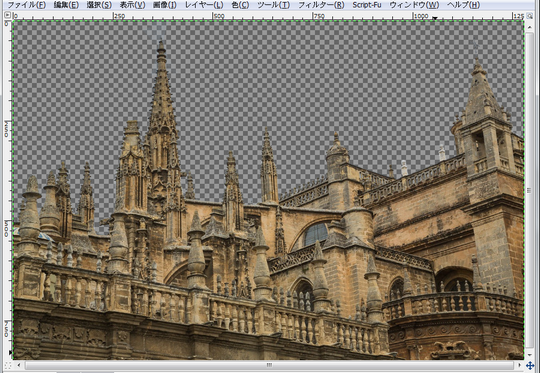This screenshot has height=373, width=540.
Task: Click the image menu arrow at ruler corner
Action: [7, 15]
